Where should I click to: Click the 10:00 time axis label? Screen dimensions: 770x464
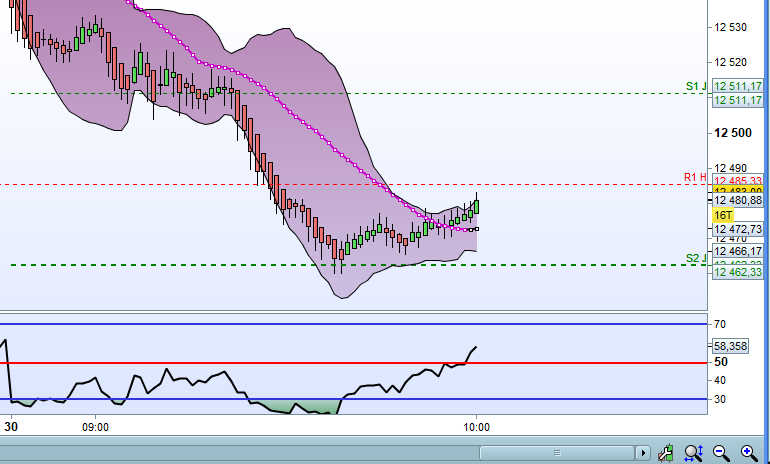[476, 427]
